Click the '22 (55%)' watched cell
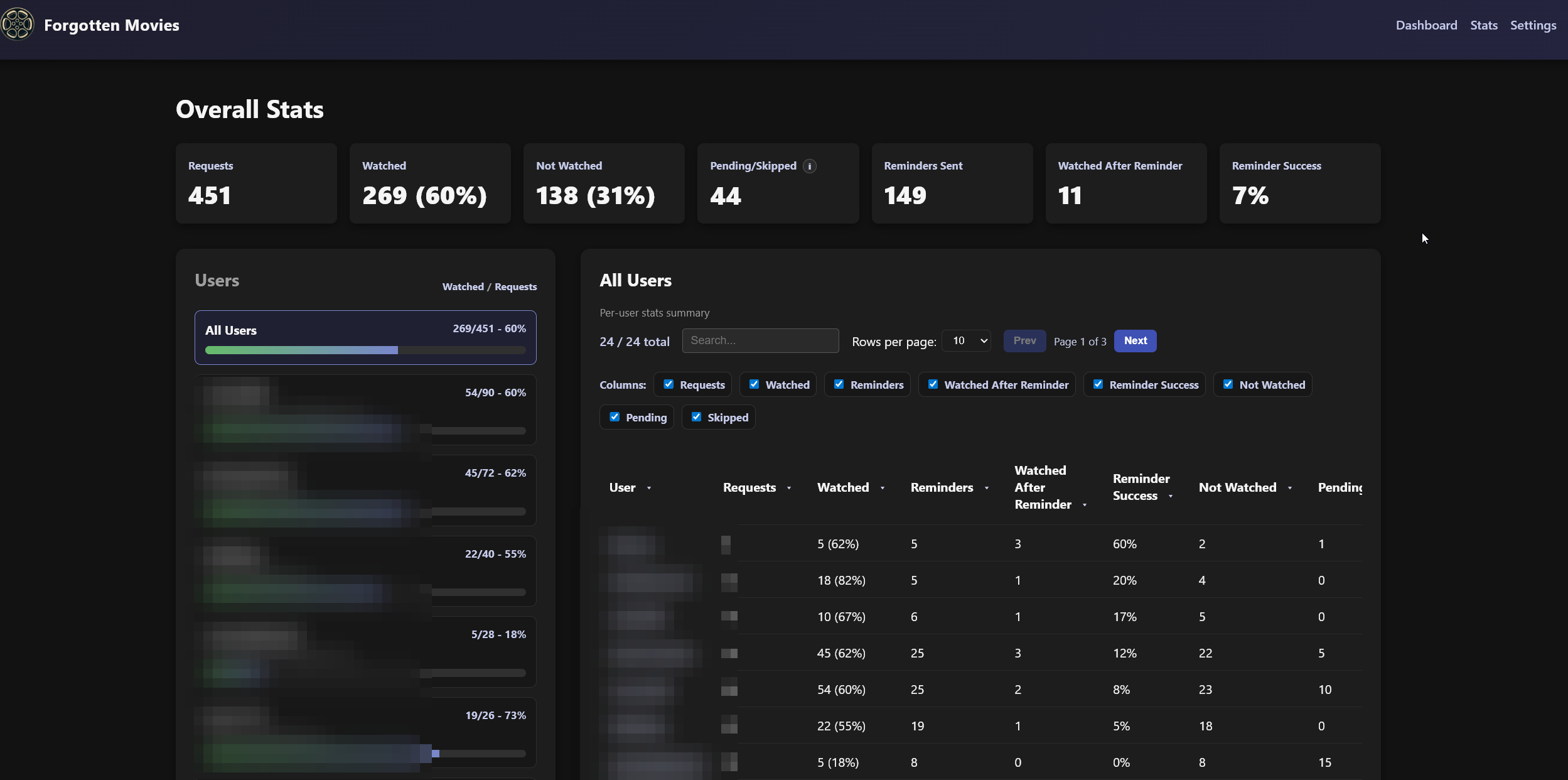 [841, 726]
